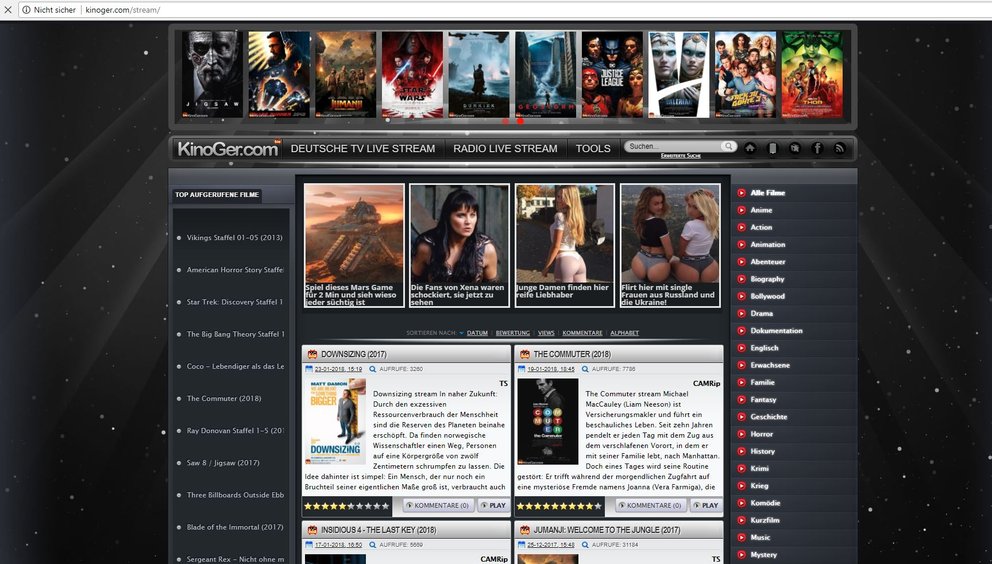Image resolution: width=992 pixels, height=564 pixels.
Task: Open Vikings Staffel 01-05 (2013)
Action: pos(234,237)
